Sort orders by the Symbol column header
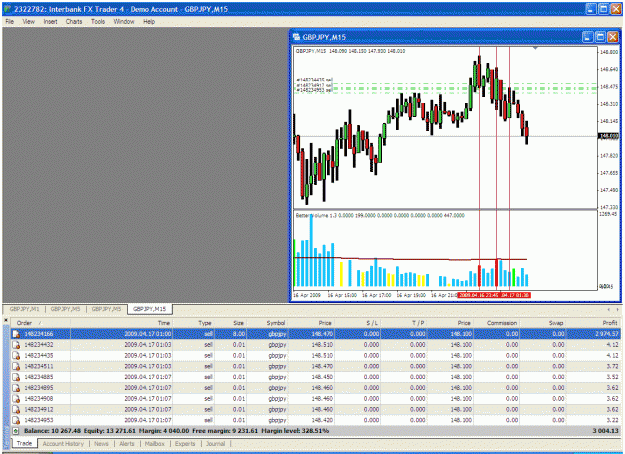Viewport: 625px width, 454px height. coord(267,323)
